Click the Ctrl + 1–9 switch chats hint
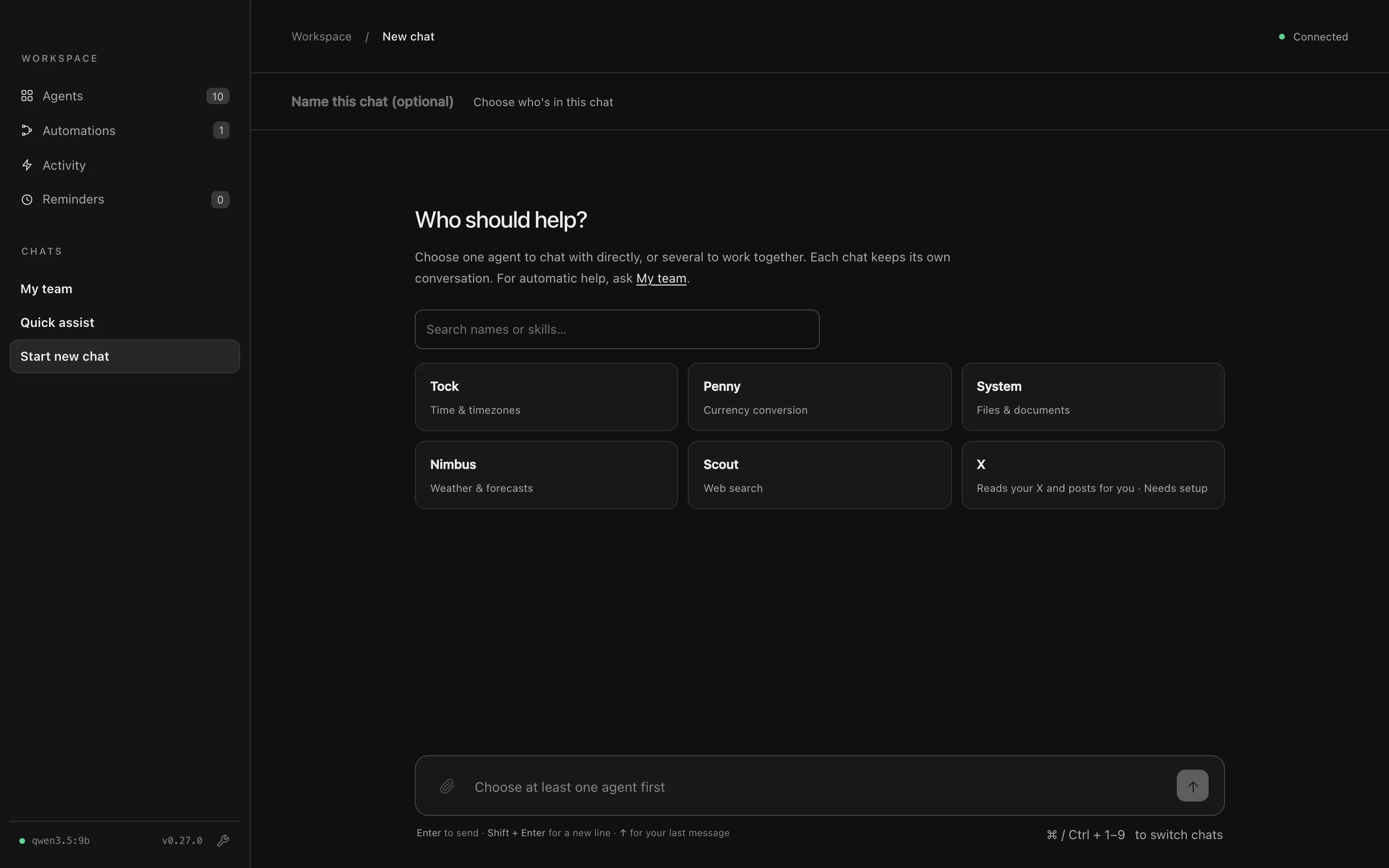1389x868 pixels. [x=1134, y=835]
